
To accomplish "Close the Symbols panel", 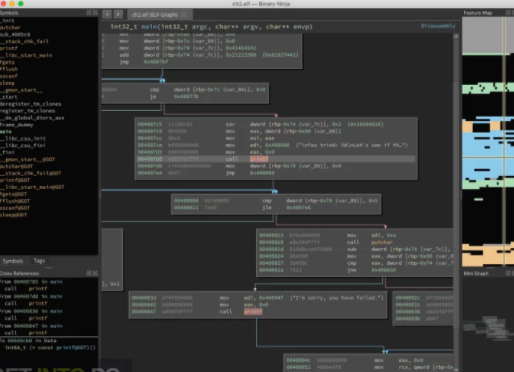I will pos(95,13).
